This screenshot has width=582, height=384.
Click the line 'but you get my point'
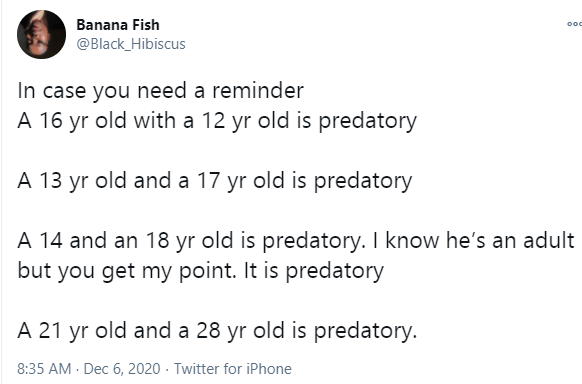[127, 270]
